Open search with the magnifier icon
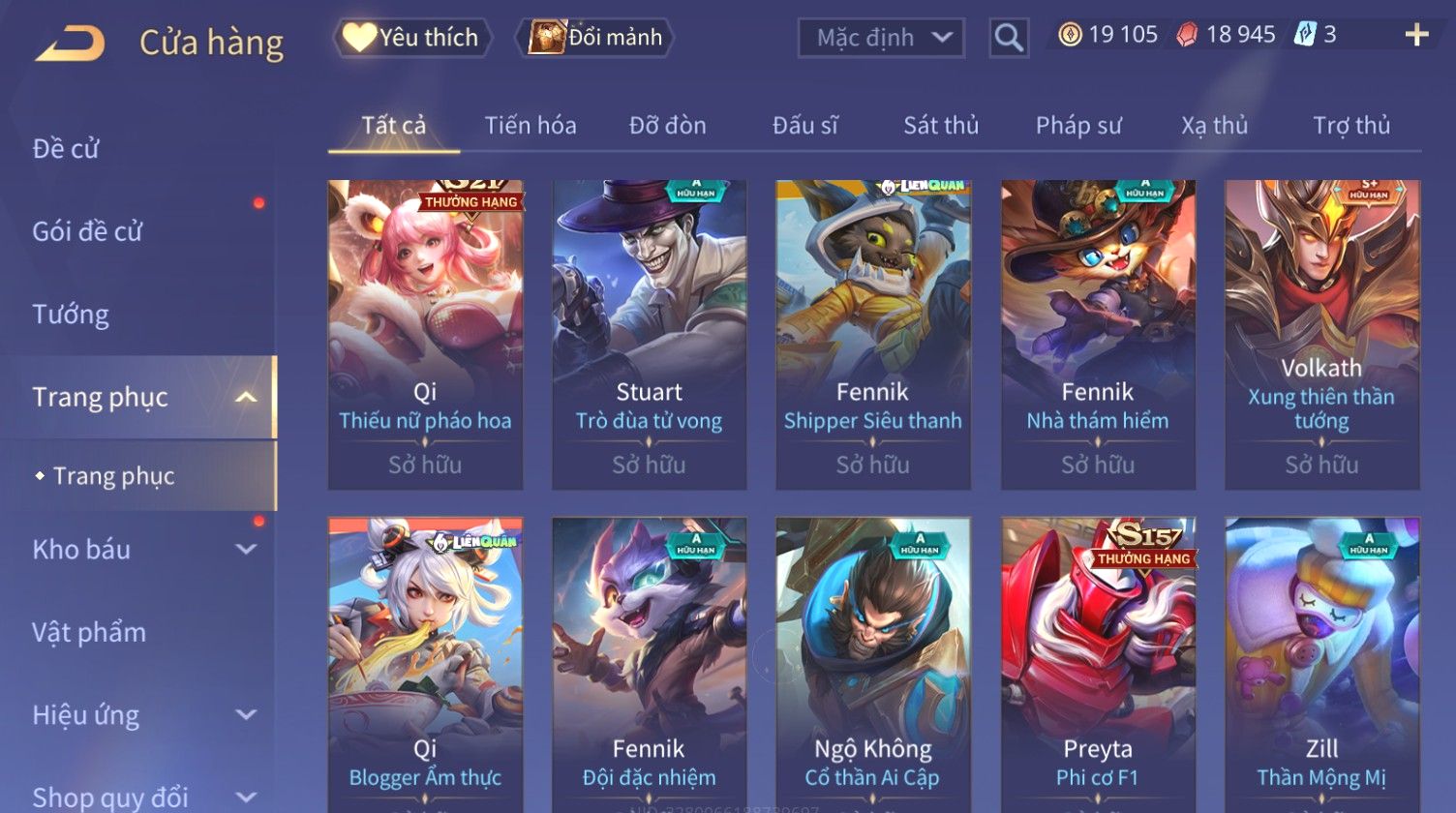Screen dimensions: 1456x813 pyautogui.click(x=1009, y=38)
